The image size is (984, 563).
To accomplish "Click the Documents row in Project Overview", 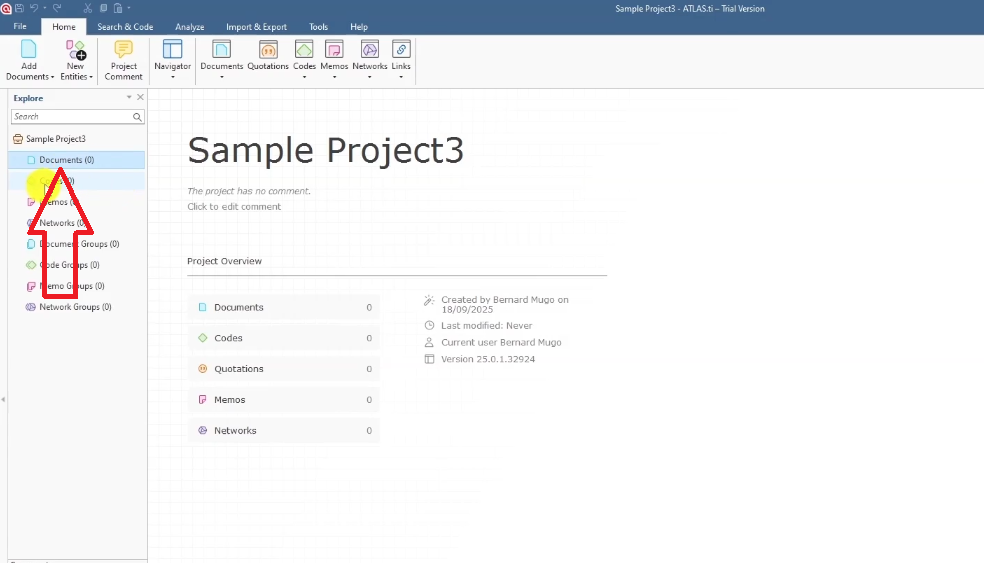I will (x=283, y=308).
